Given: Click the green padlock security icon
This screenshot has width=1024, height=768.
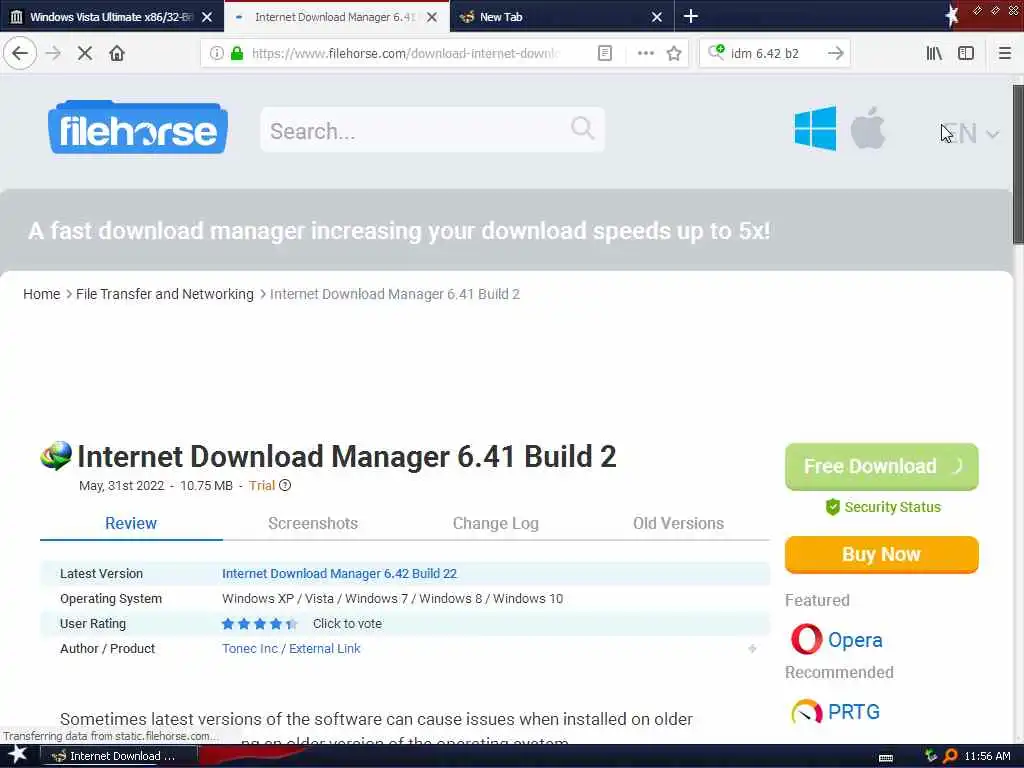Looking at the screenshot, I should click(x=237, y=53).
